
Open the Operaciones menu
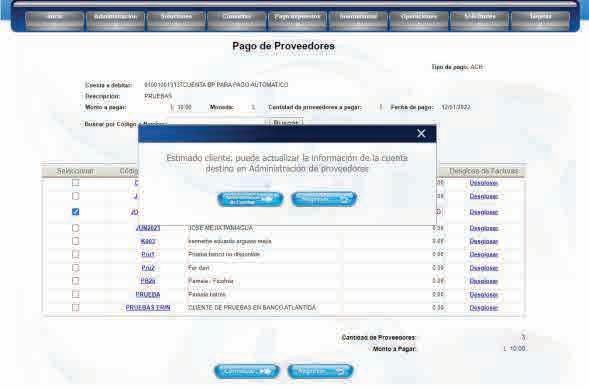click(x=419, y=20)
